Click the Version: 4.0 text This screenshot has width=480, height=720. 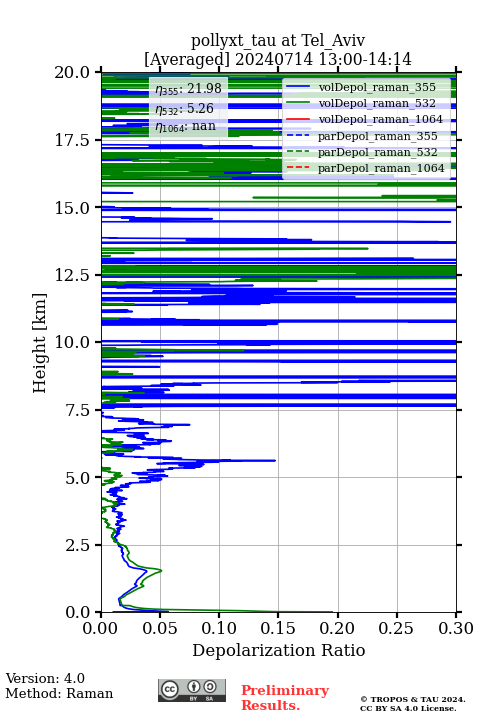pos(45,678)
